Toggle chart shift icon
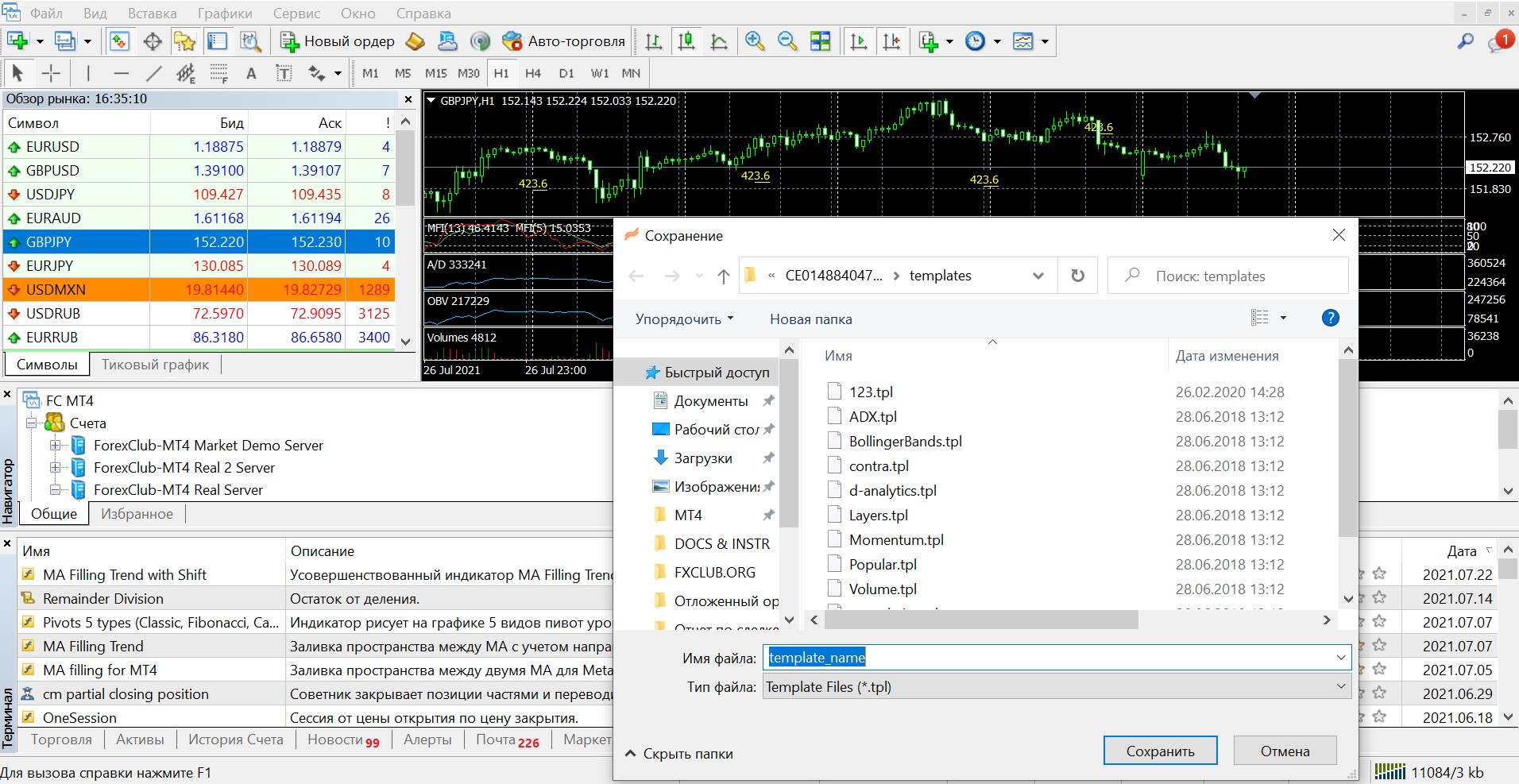The width and height of the screenshot is (1519, 784). (891, 41)
